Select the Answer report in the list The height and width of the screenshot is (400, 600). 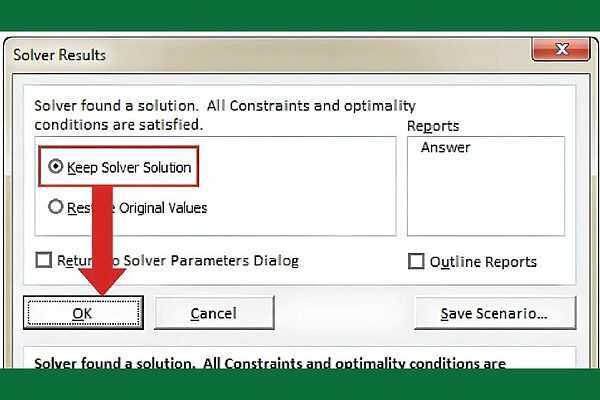pyautogui.click(x=445, y=147)
